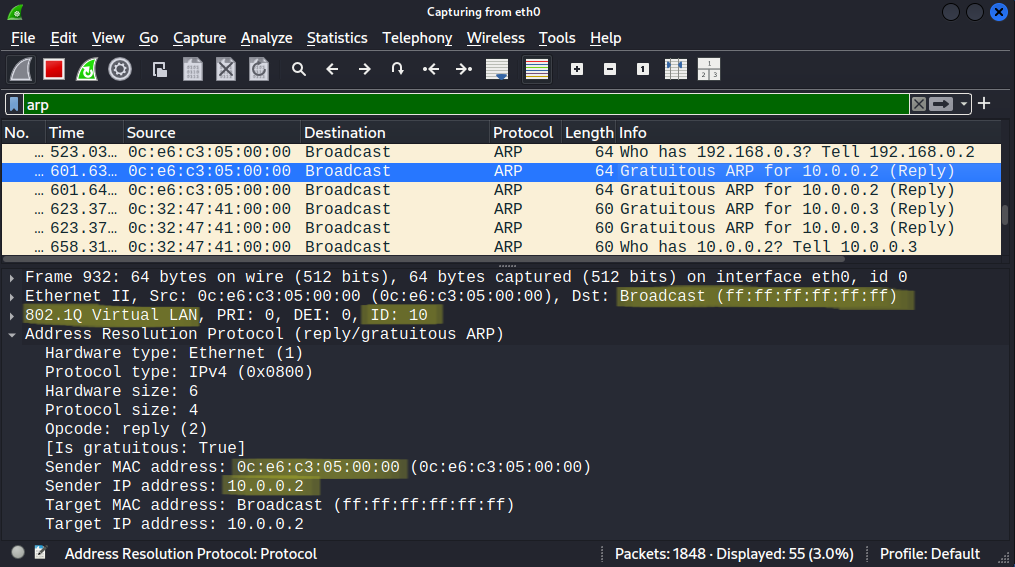Click the Find packet magnifier icon

pos(298,69)
